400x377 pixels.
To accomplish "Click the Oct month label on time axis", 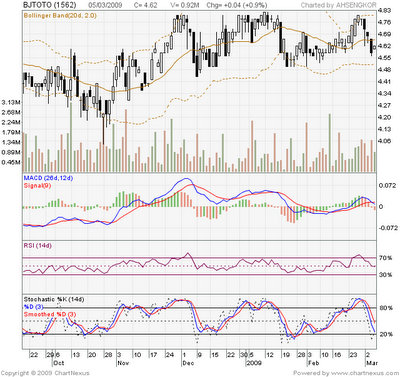I will pos(59,363).
